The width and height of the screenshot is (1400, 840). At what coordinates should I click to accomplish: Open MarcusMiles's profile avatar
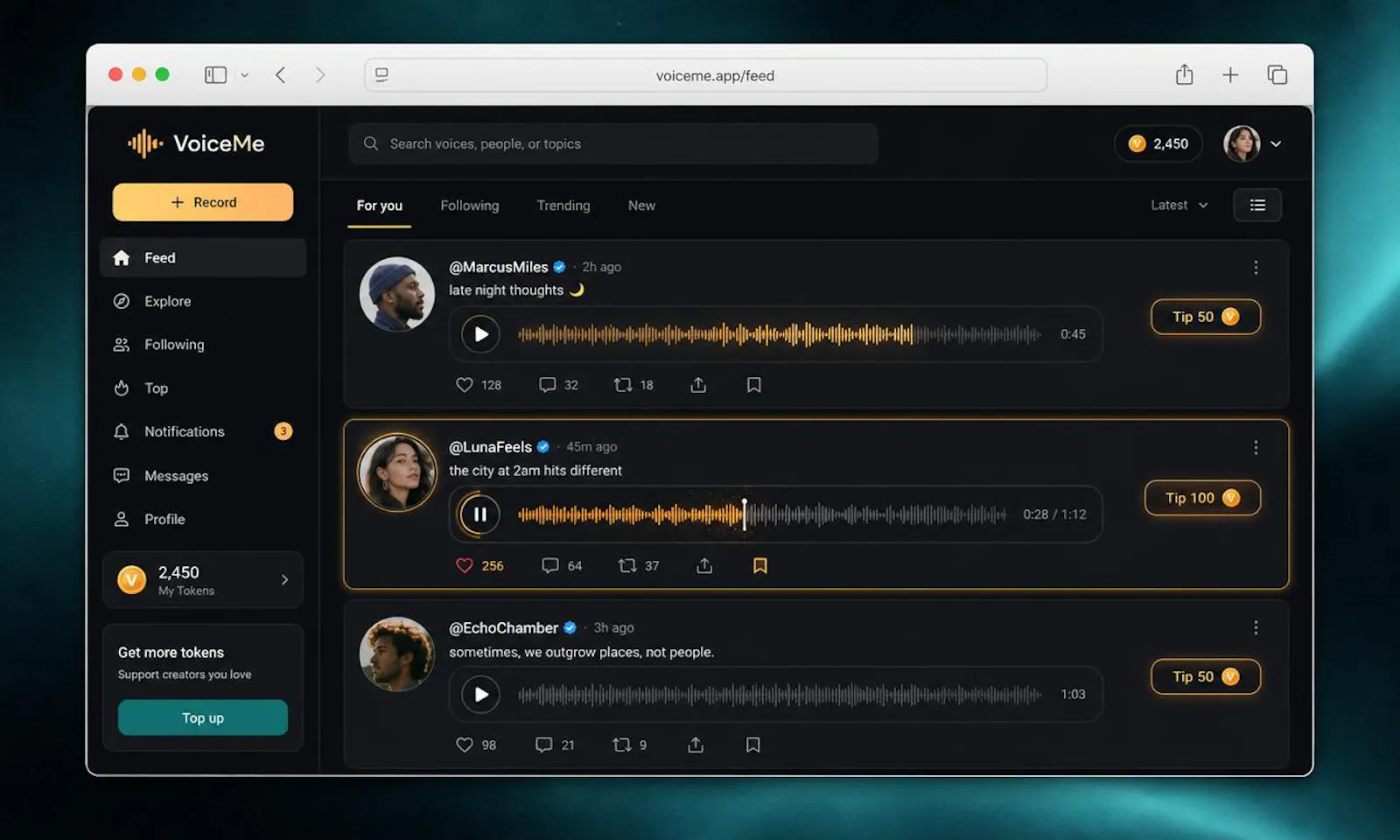(397, 294)
